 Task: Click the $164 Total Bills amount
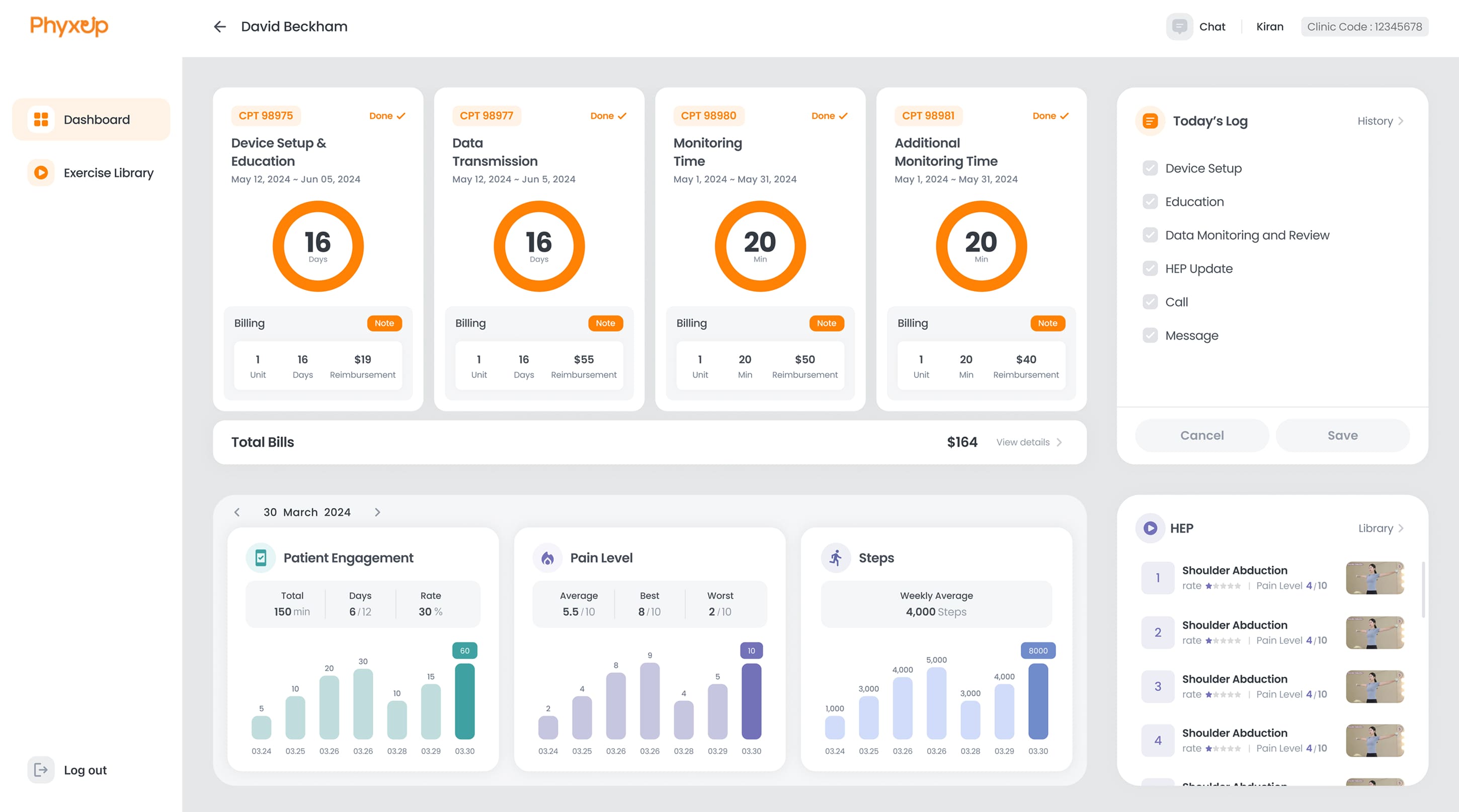coord(962,442)
